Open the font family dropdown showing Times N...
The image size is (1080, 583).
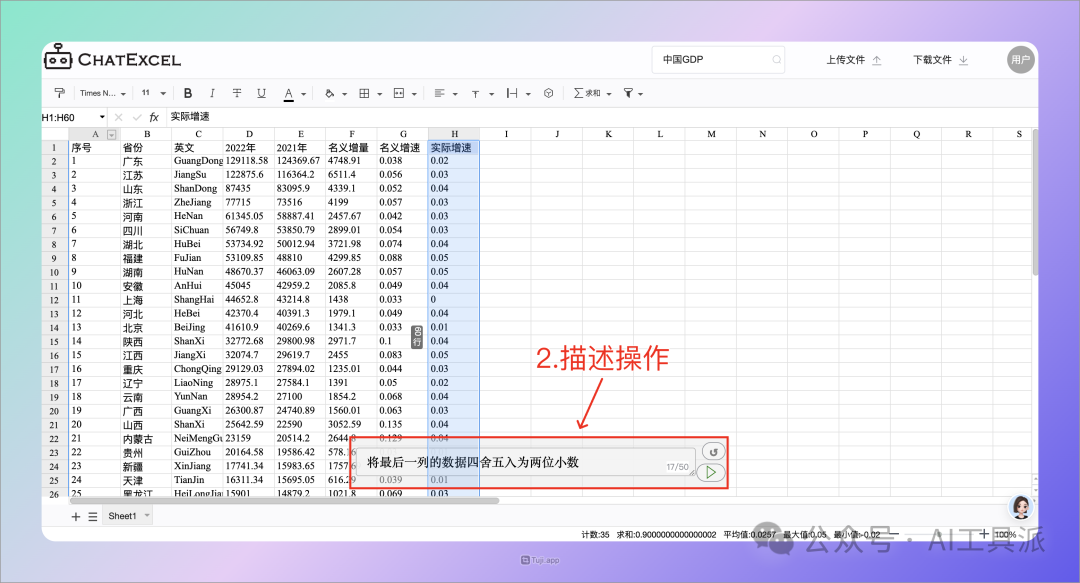100,92
